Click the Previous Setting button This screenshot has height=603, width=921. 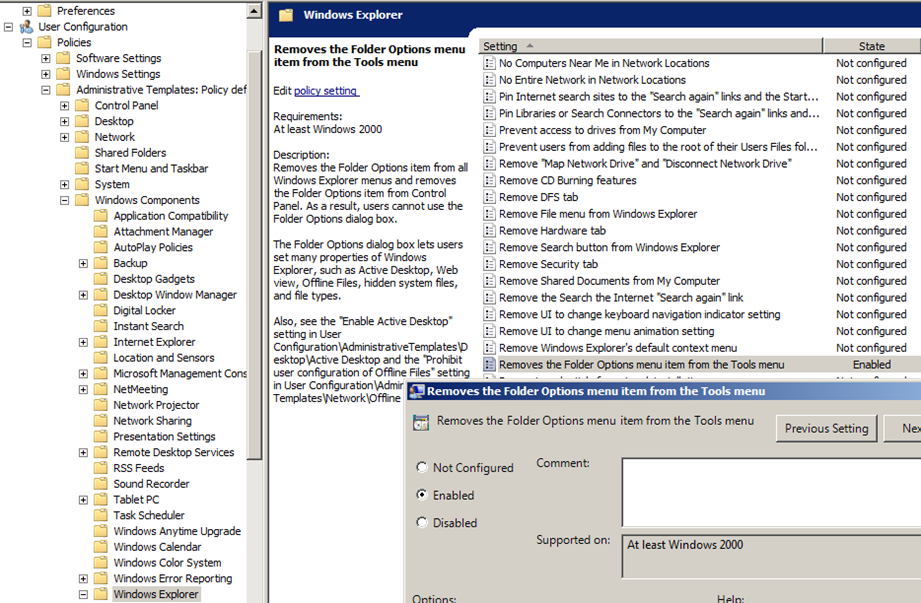(826, 429)
